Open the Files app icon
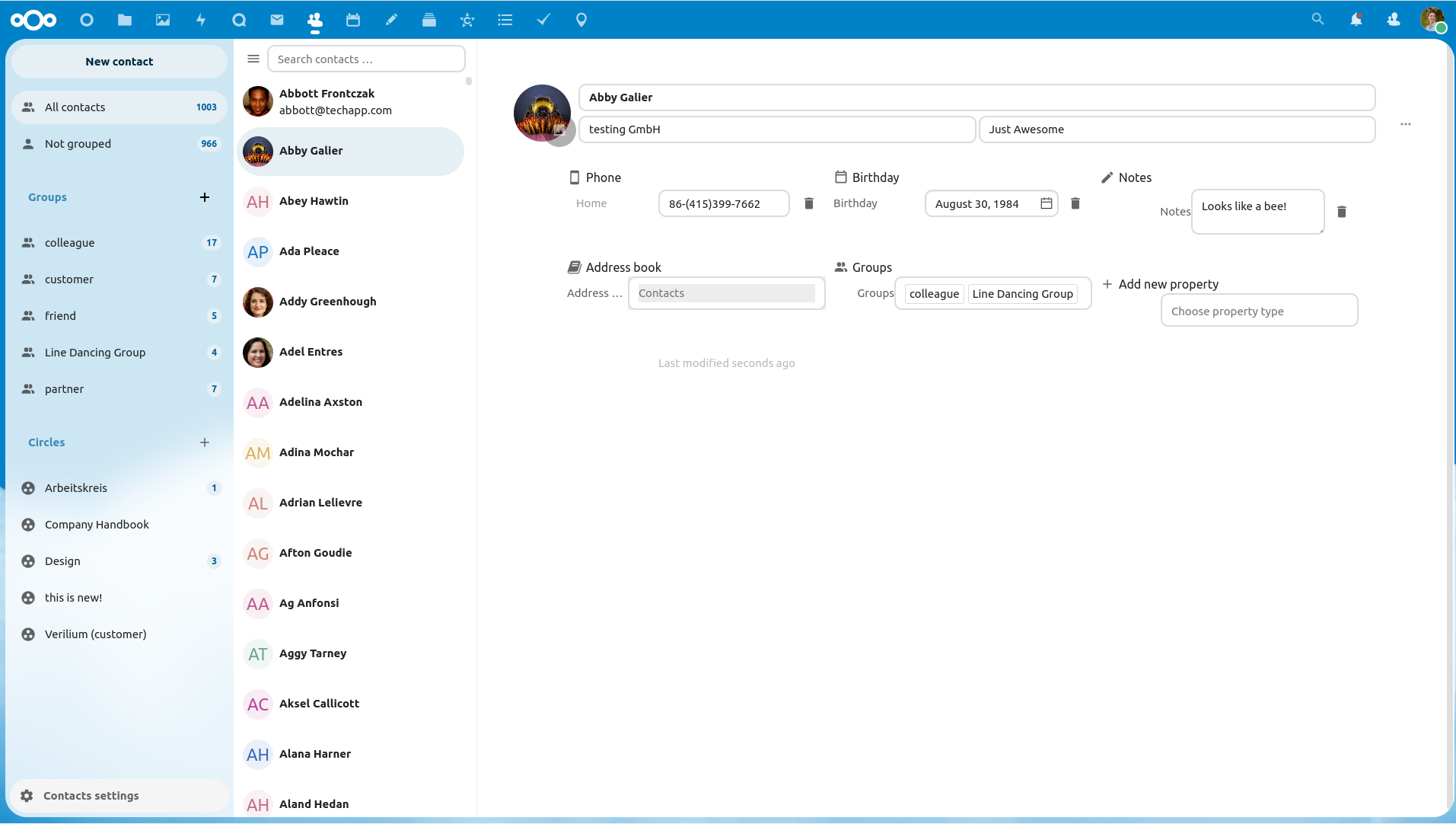1456x824 pixels. [125, 20]
